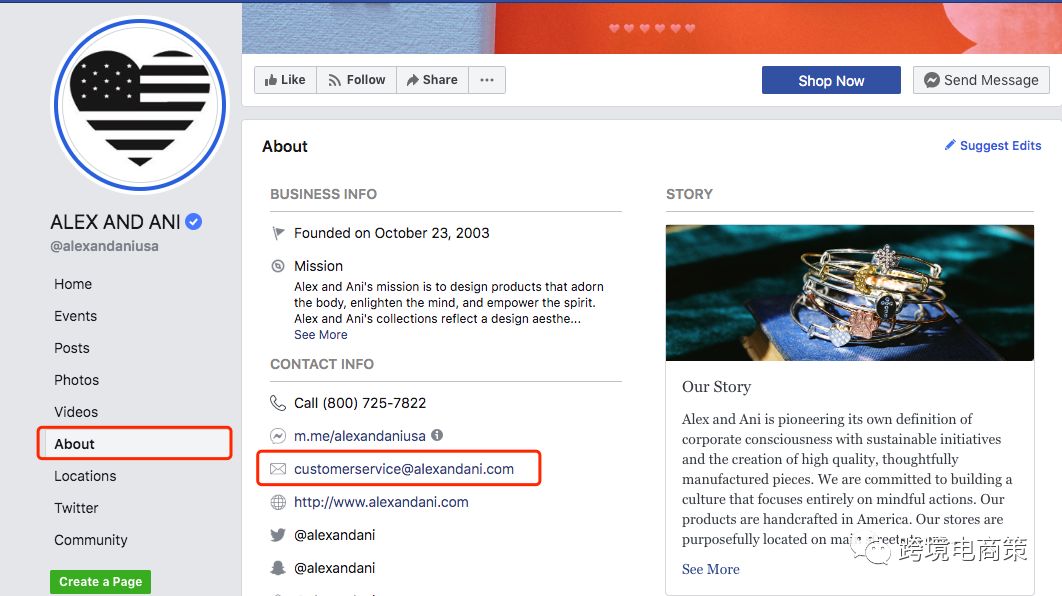Screen dimensions: 1062x596
Task: Expand the Mission text with See More
Action: point(320,335)
